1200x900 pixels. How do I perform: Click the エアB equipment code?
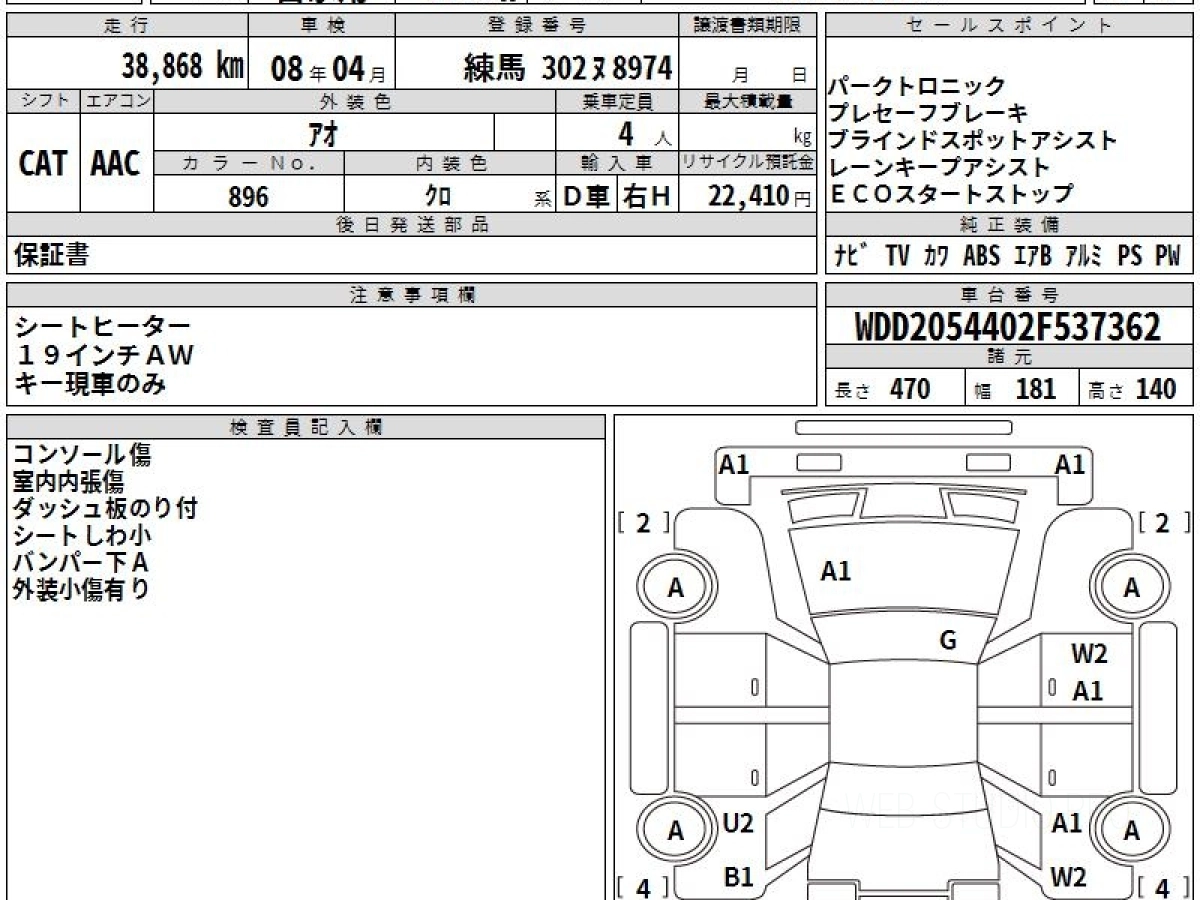click(x=1033, y=256)
